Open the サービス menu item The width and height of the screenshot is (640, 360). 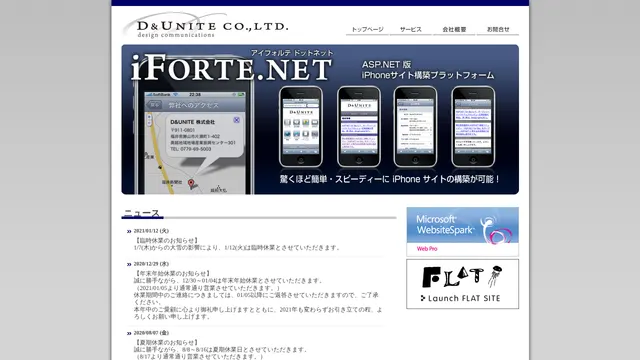[x=411, y=29]
